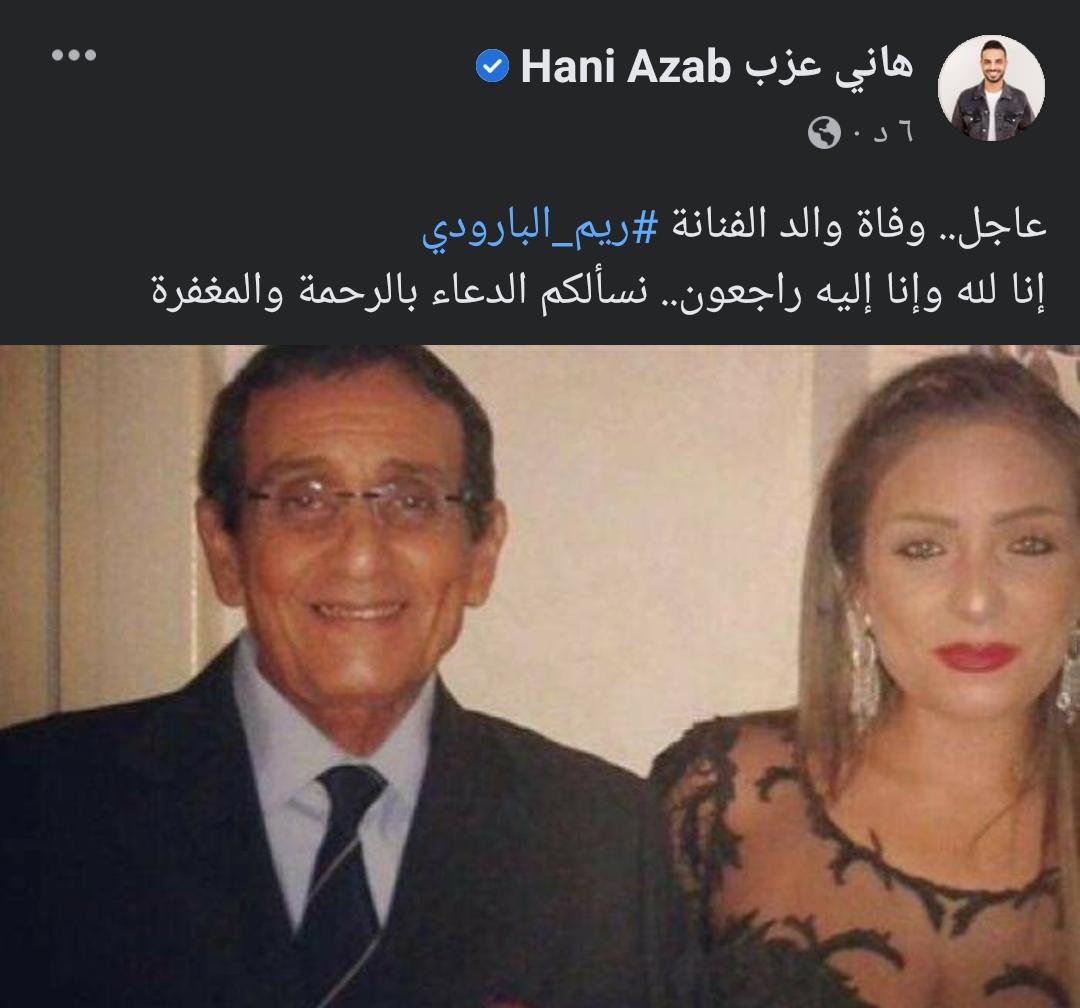Image resolution: width=1080 pixels, height=1008 pixels.
Task: Click the blue verified badge checkmark
Action: [492, 67]
